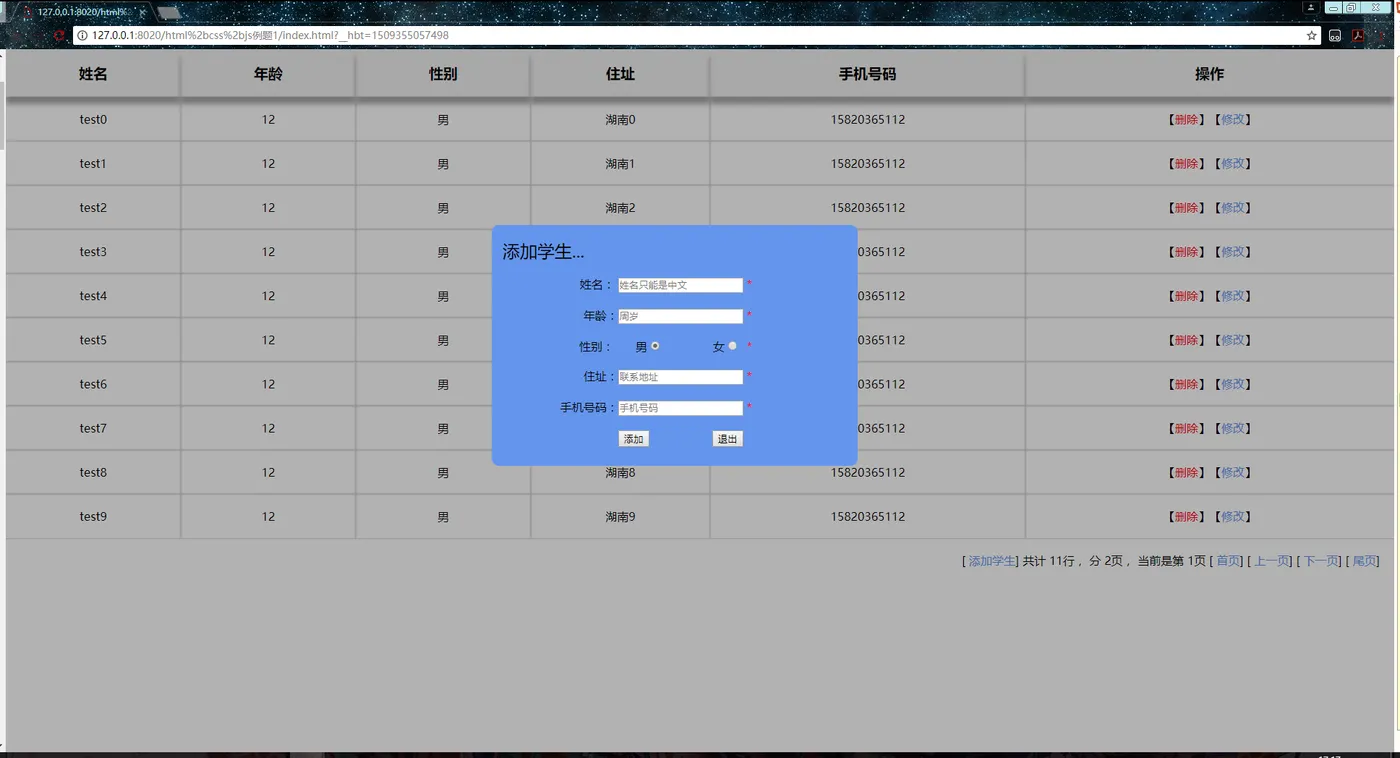Select the 女 gender radio button
The image size is (1400, 758).
click(731, 345)
